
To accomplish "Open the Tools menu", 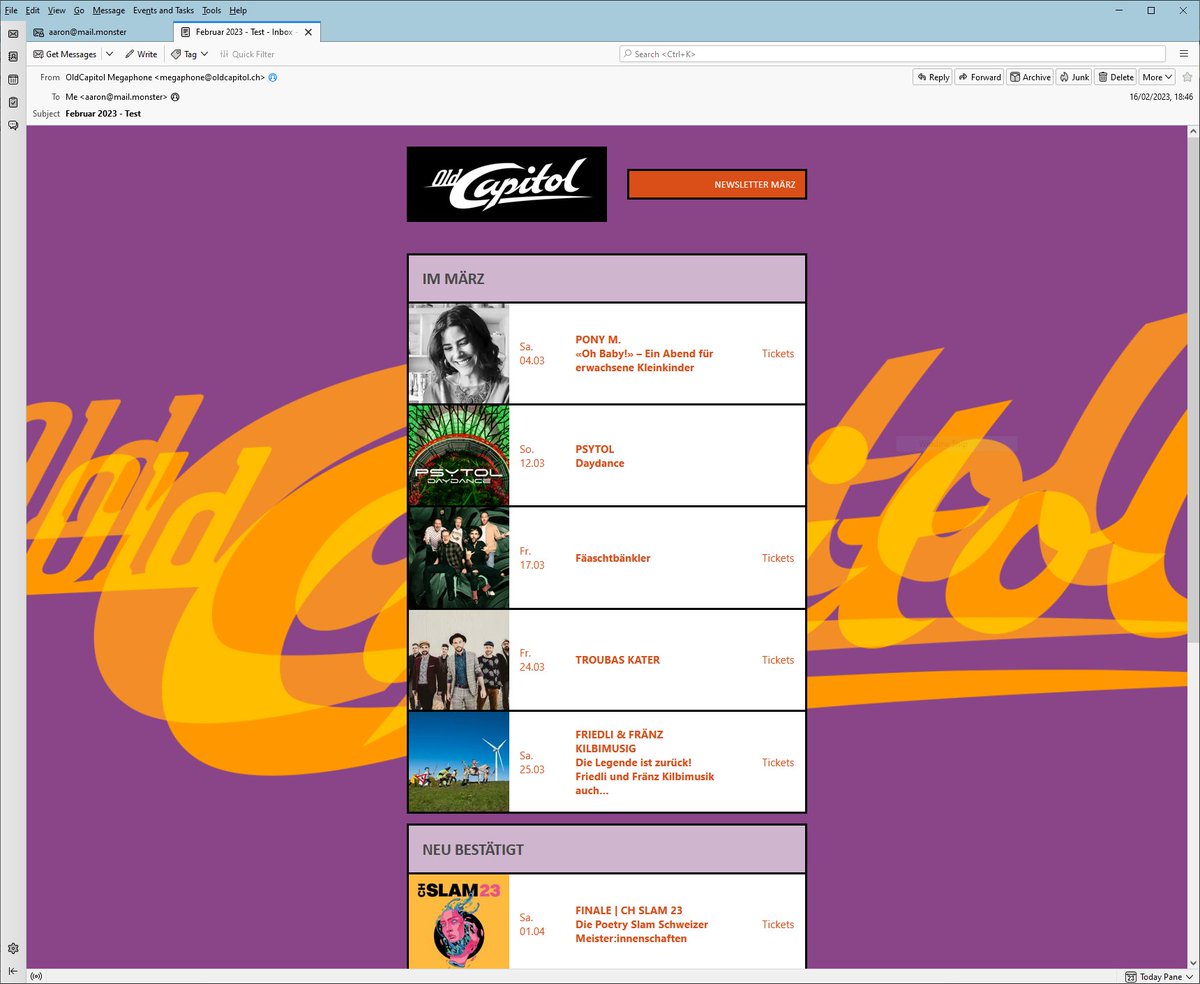I will [212, 10].
